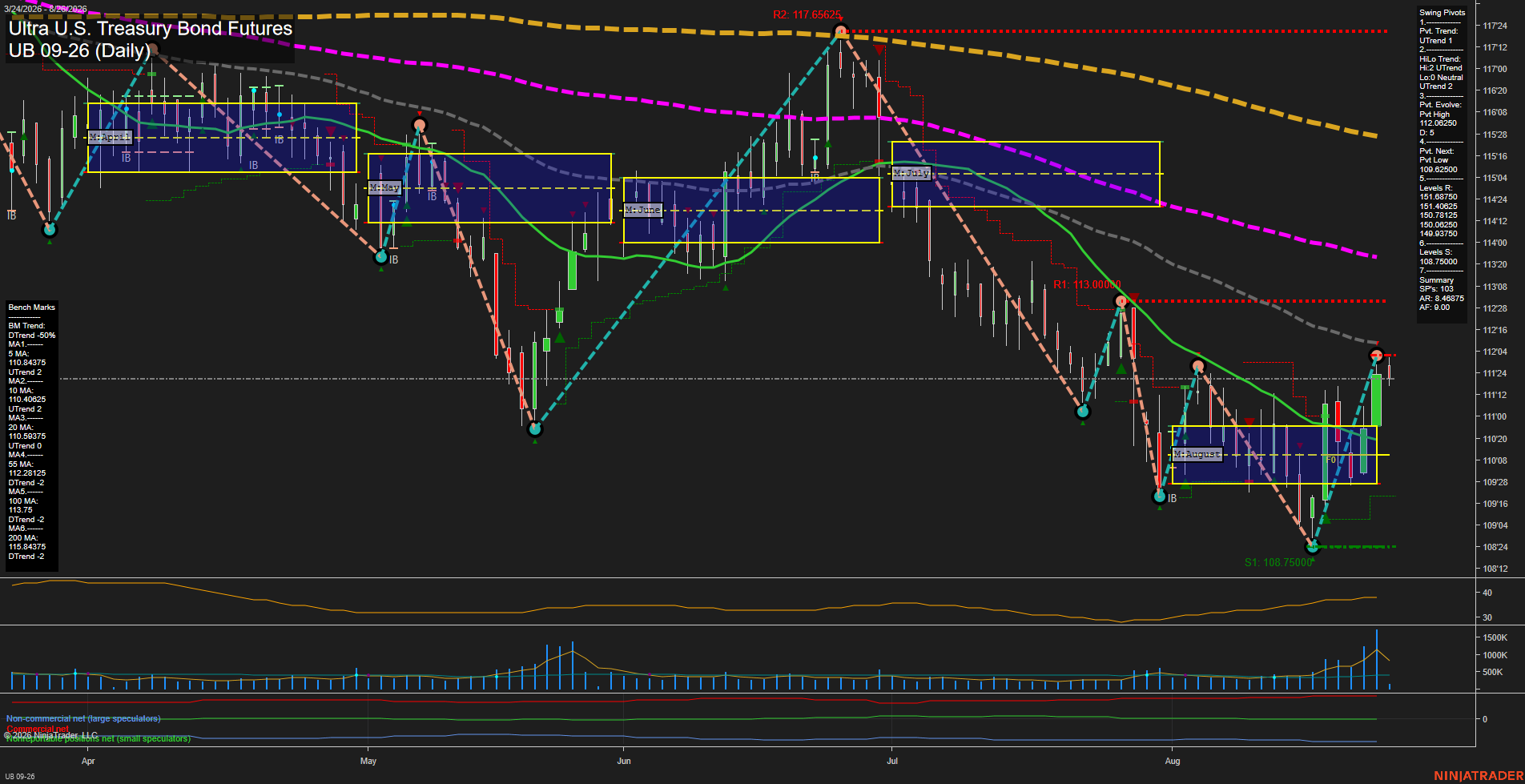1525x784 pixels.
Task: Click the 'DTrend -50%' BM Trend value
Action: tap(32, 336)
